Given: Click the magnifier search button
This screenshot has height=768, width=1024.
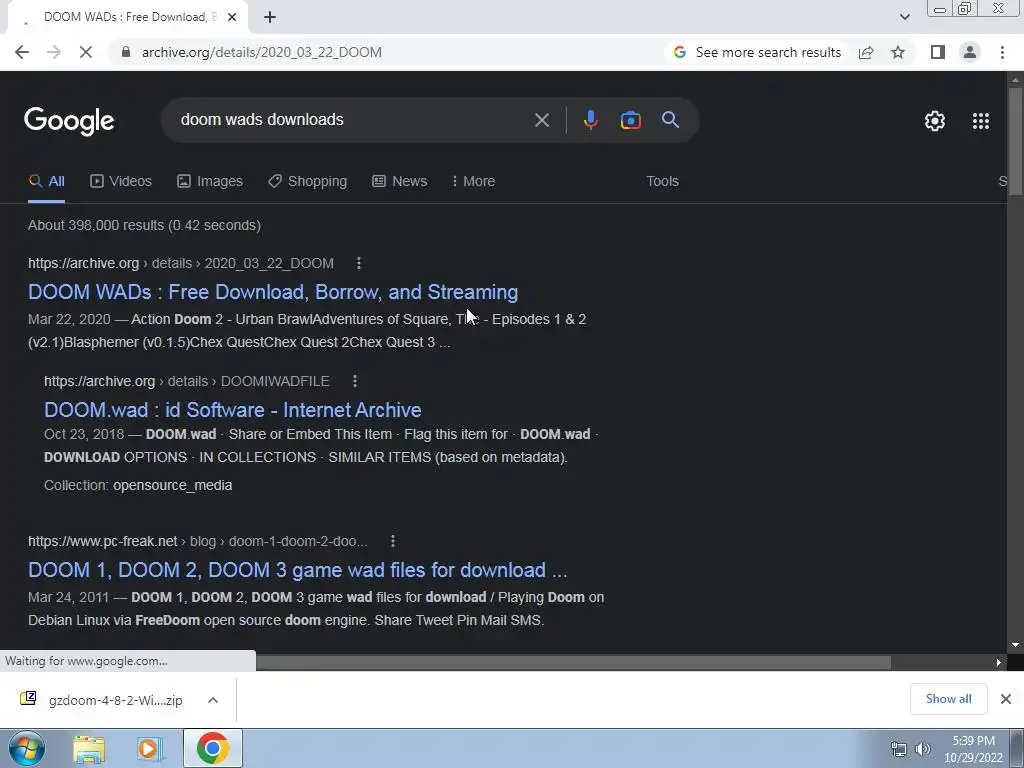Looking at the screenshot, I should [x=670, y=120].
